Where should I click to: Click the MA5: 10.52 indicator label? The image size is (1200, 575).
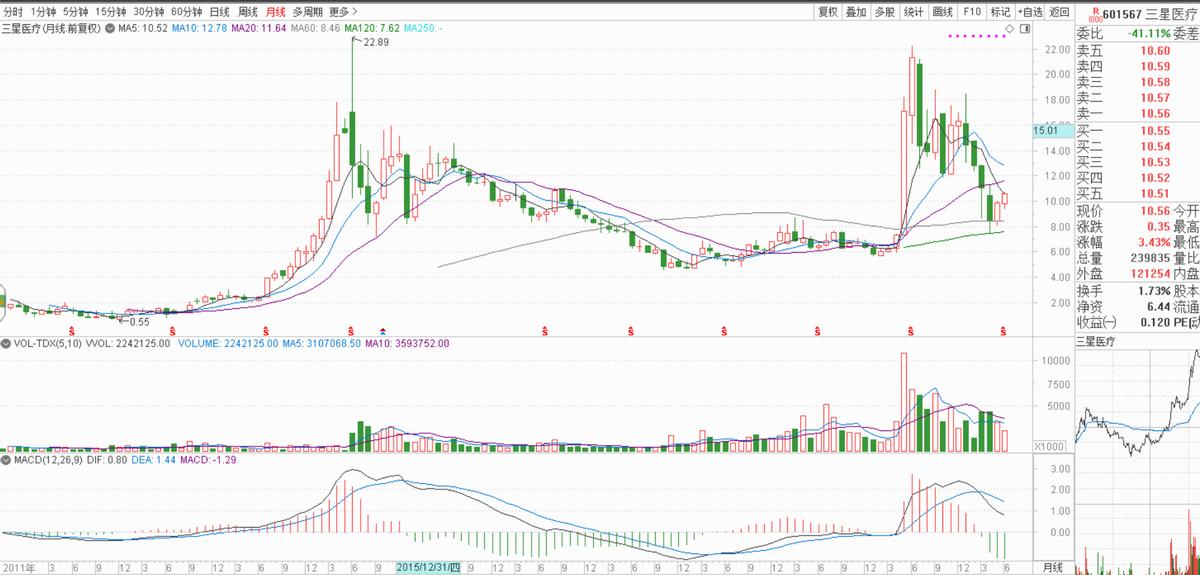point(143,29)
